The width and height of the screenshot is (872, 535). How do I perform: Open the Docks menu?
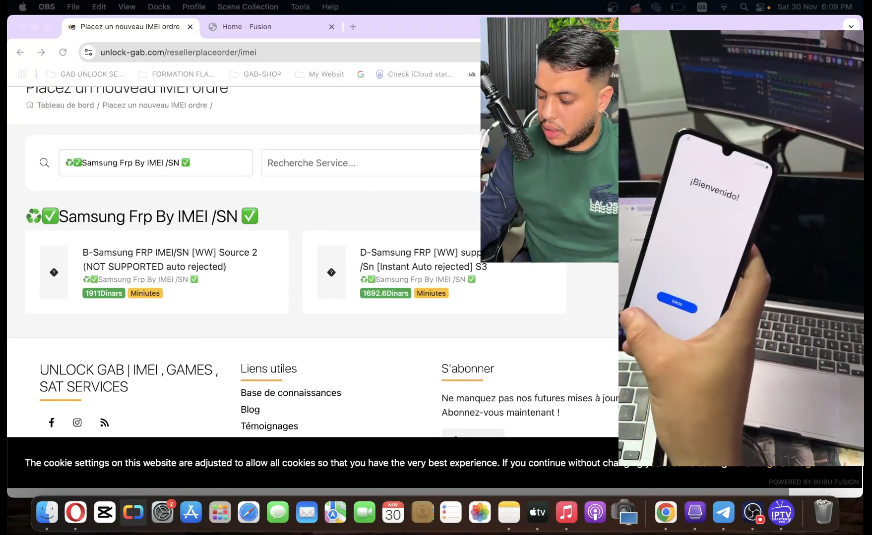[159, 7]
